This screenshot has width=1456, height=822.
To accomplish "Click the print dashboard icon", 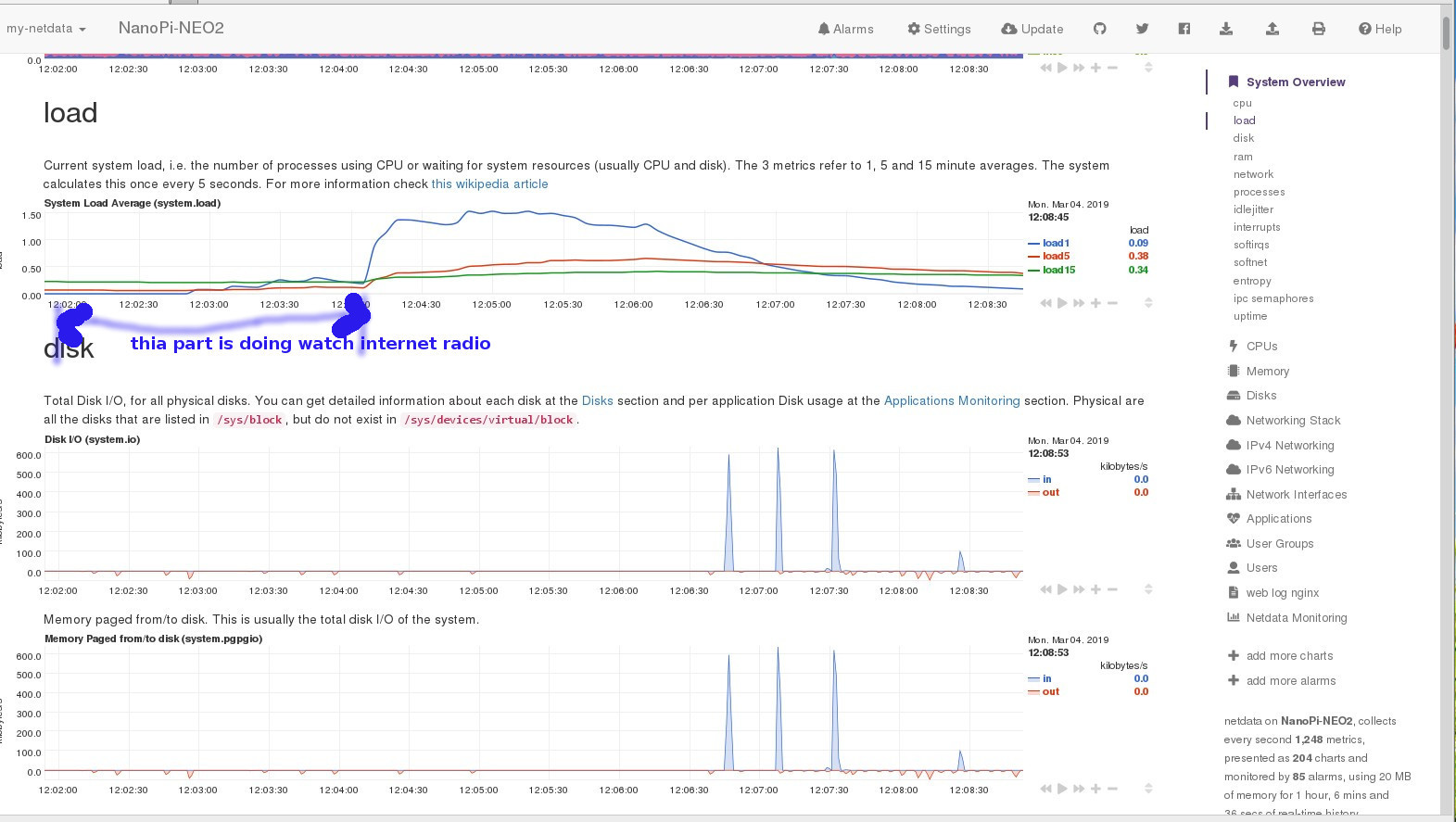I will (1318, 29).
